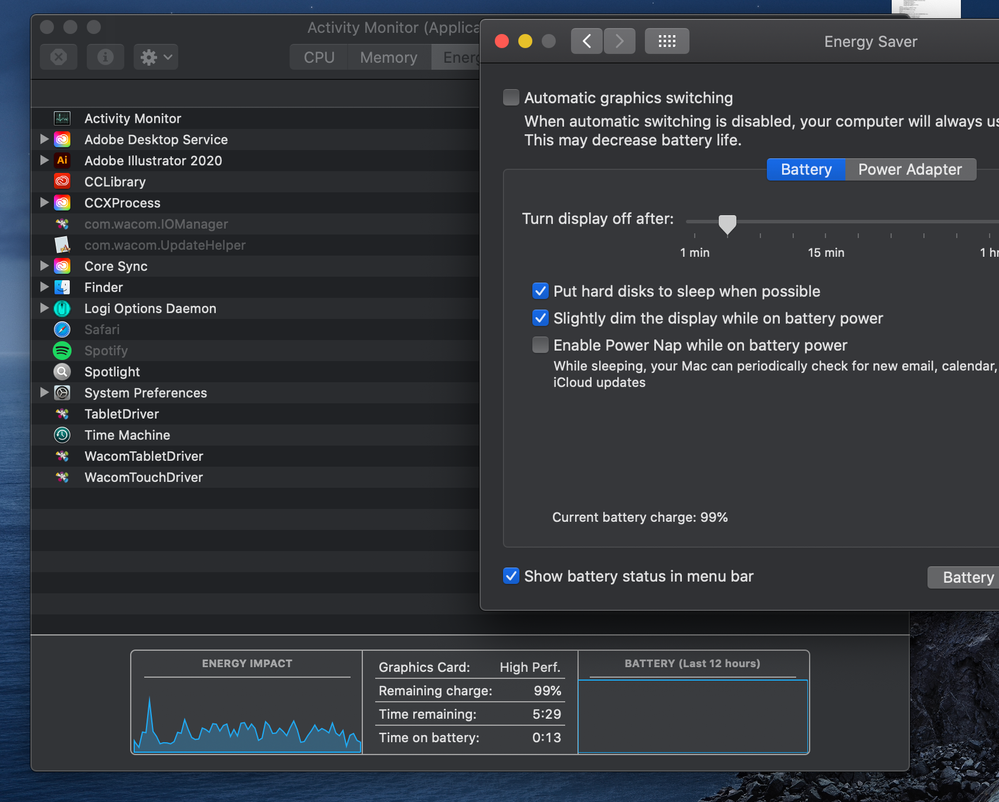Click the Spotlight magnifier icon
This screenshot has height=802, width=999.
coord(62,371)
